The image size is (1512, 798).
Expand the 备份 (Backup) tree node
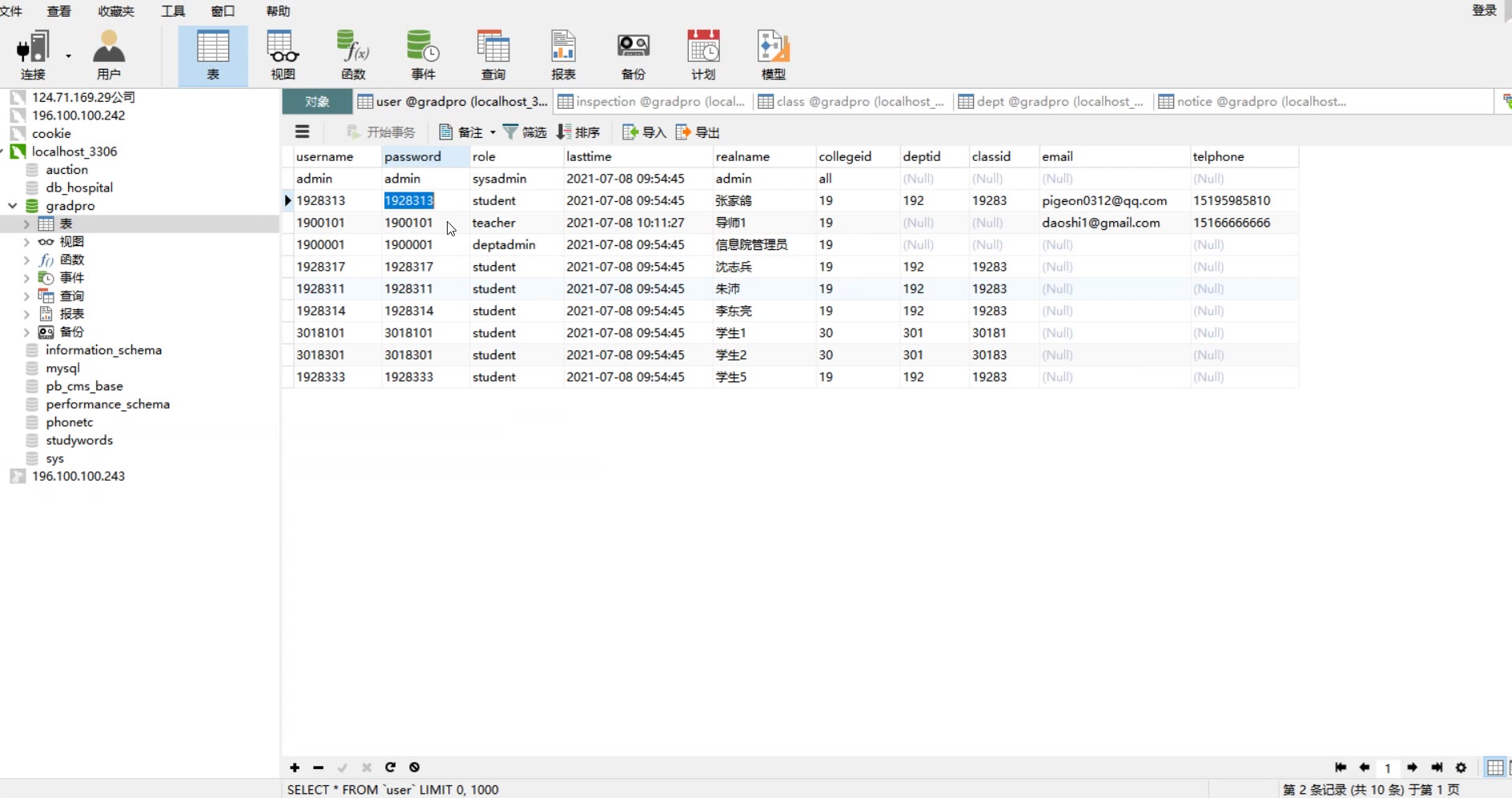pyautogui.click(x=26, y=332)
